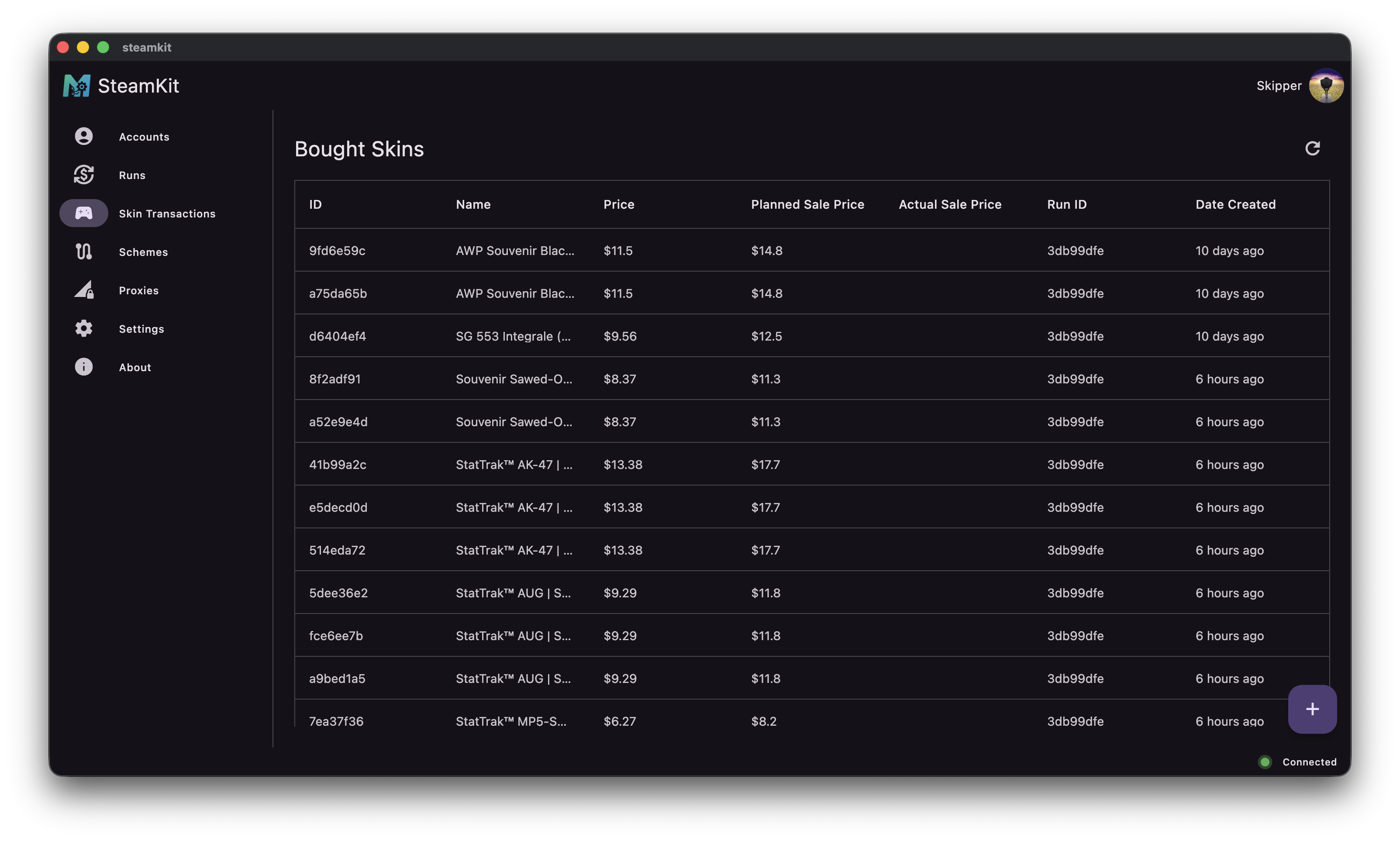Click the Skin Transactions gamepad icon

click(x=83, y=213)
